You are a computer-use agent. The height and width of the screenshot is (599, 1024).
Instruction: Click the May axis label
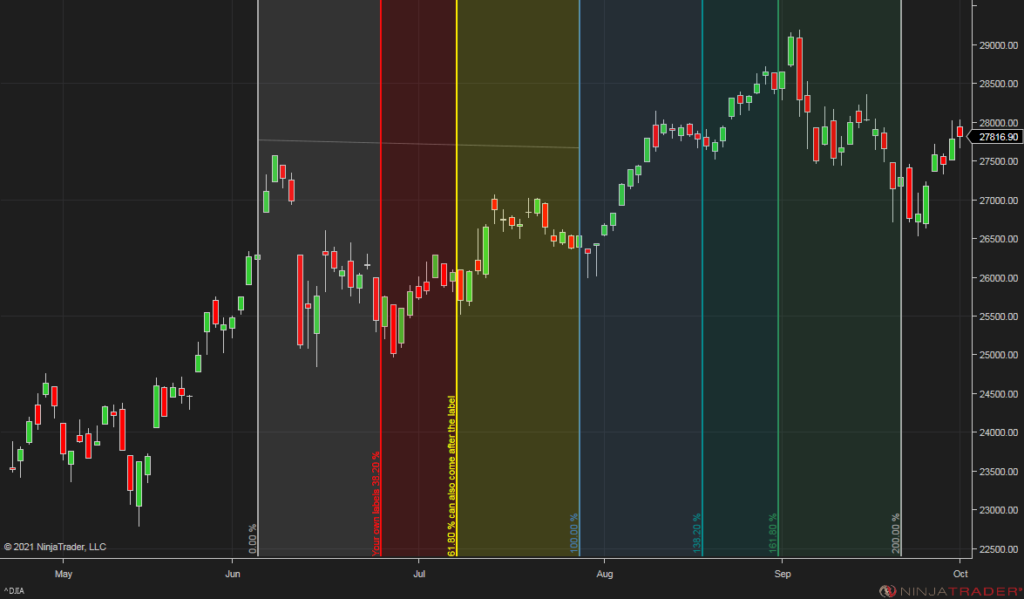pyautogui.click(x=63, y=575)
